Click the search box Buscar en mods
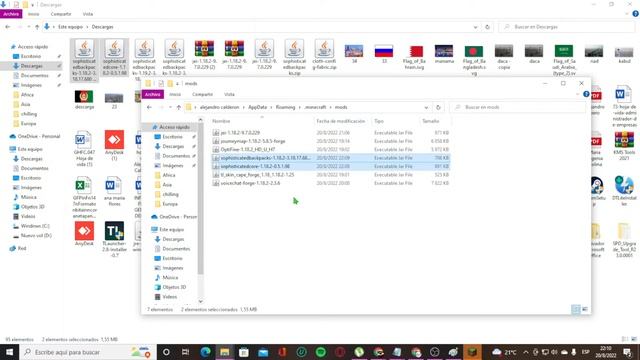 pos(518,107)
